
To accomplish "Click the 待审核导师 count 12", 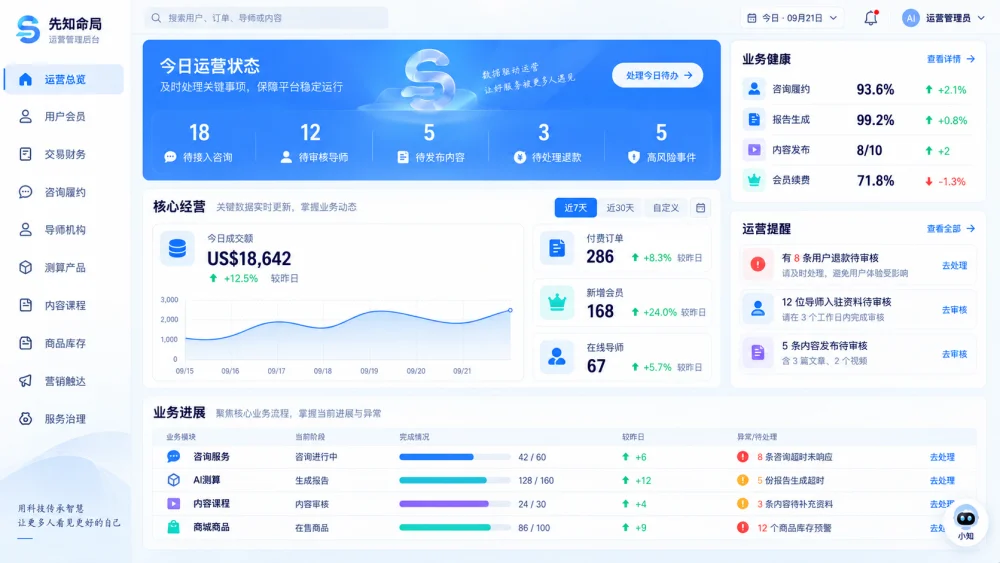I will (x=310, y=133).
